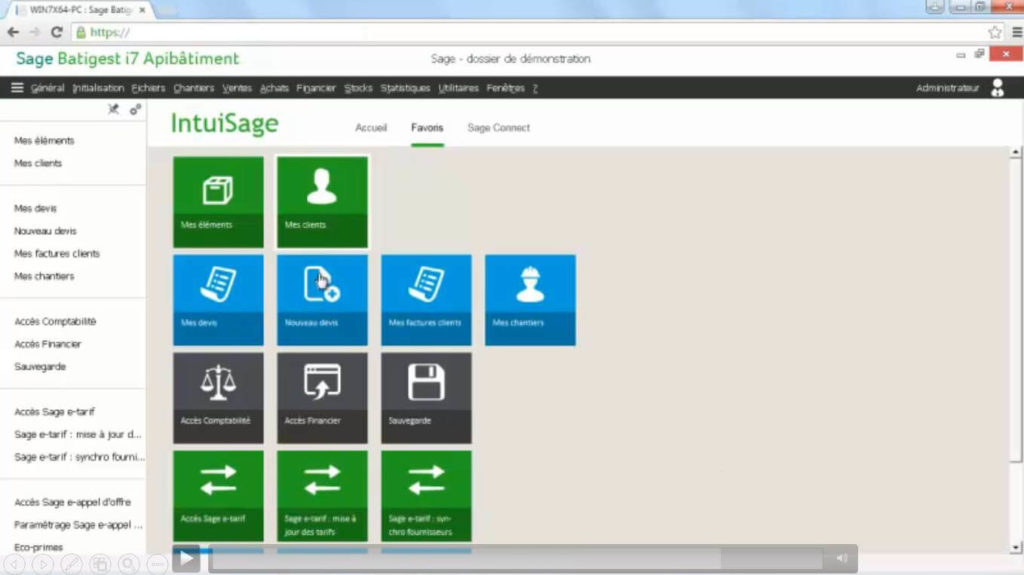This screenshot has height=575, width=1024.
Task: Open the Mes clients tile
Action: point(322,201)
